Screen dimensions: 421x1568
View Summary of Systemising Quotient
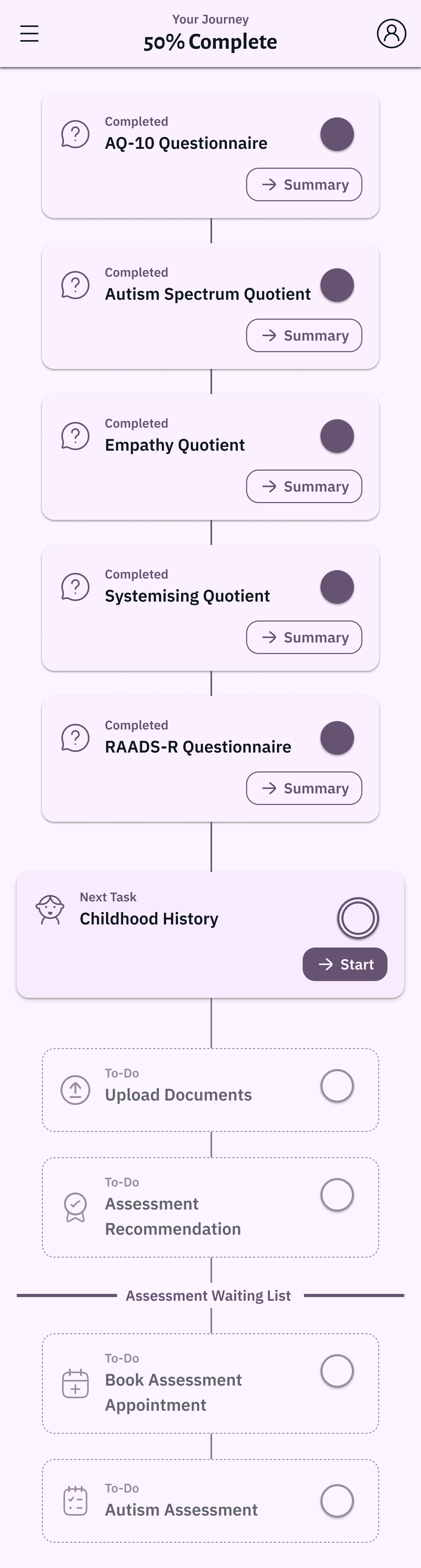pos(304,637)
